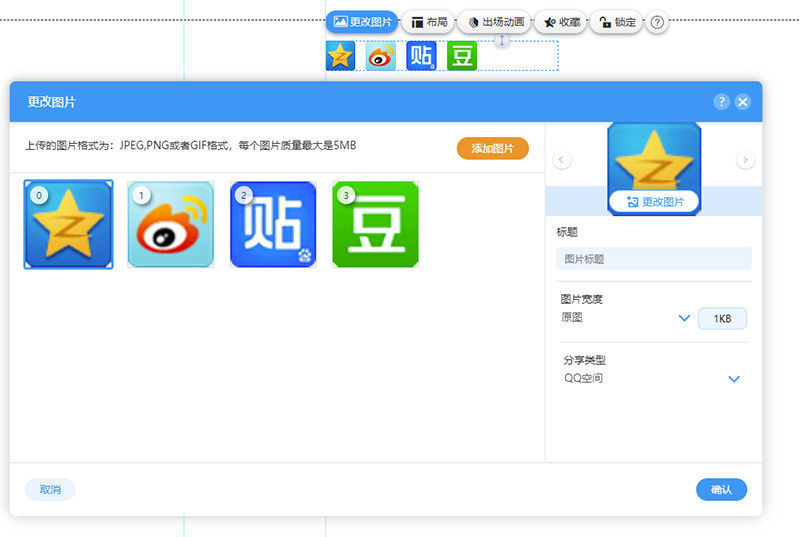Image resolution: width=800 pixels, height=537 pixels.
Task: Click 更改图片 button on the preview
Action: [654, 202]
